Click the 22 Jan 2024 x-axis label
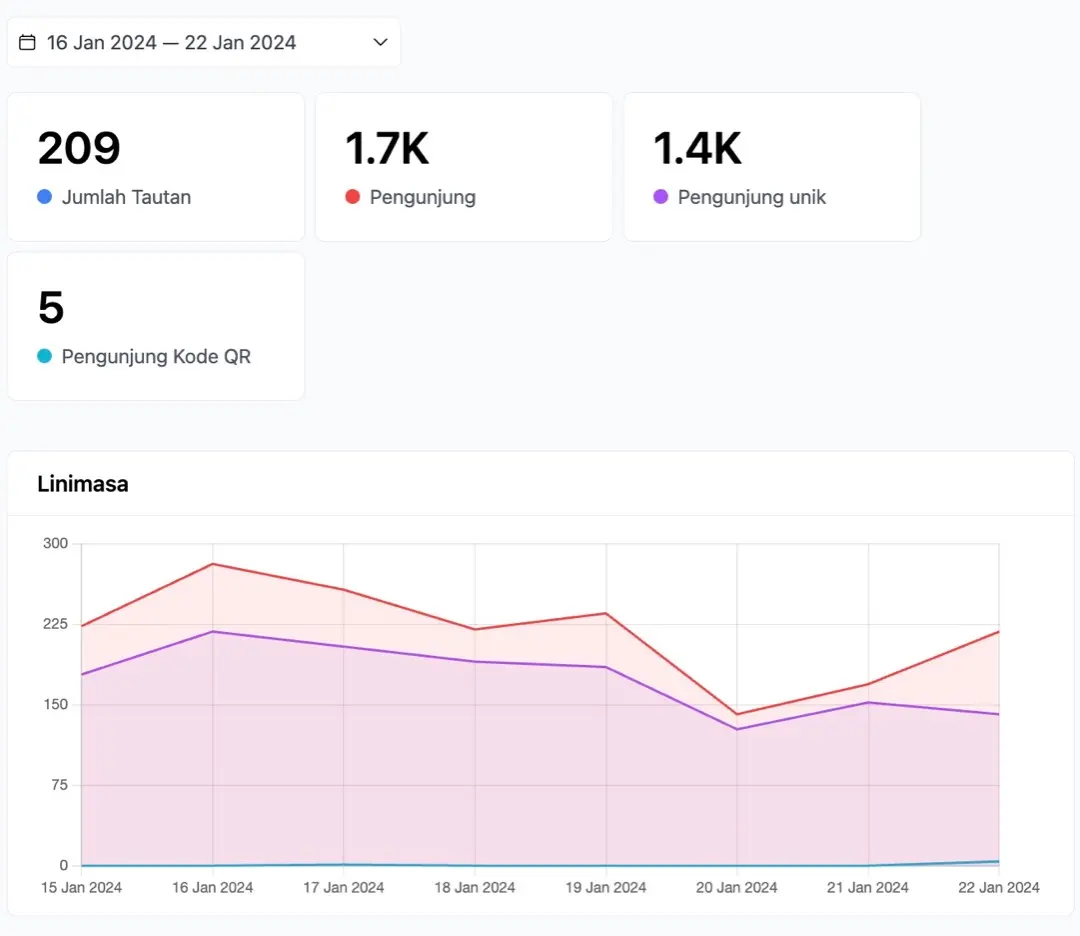 [999, 888]
